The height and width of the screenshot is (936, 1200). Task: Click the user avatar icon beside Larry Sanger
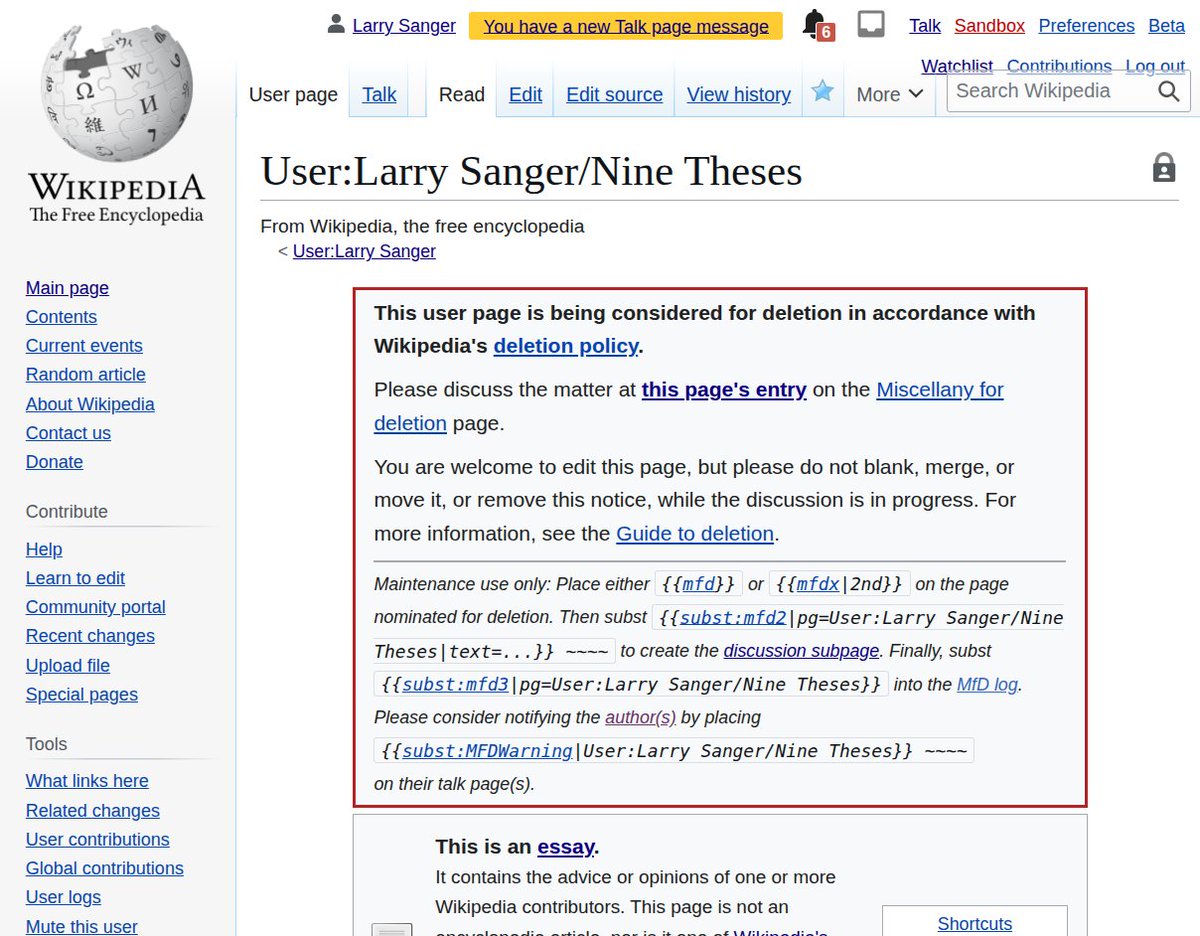[x=336, y=25]
